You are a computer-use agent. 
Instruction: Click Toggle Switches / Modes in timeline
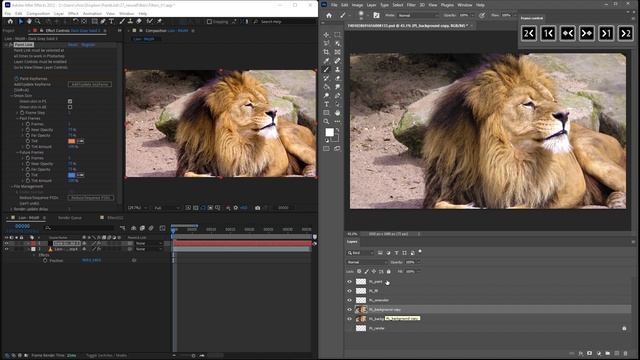click(x=107, y=356)
